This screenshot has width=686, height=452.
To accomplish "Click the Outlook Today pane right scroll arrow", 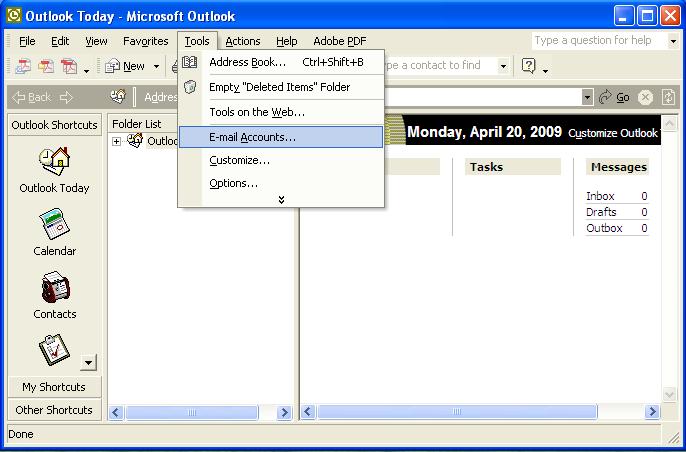I will [x=652, y=412].
